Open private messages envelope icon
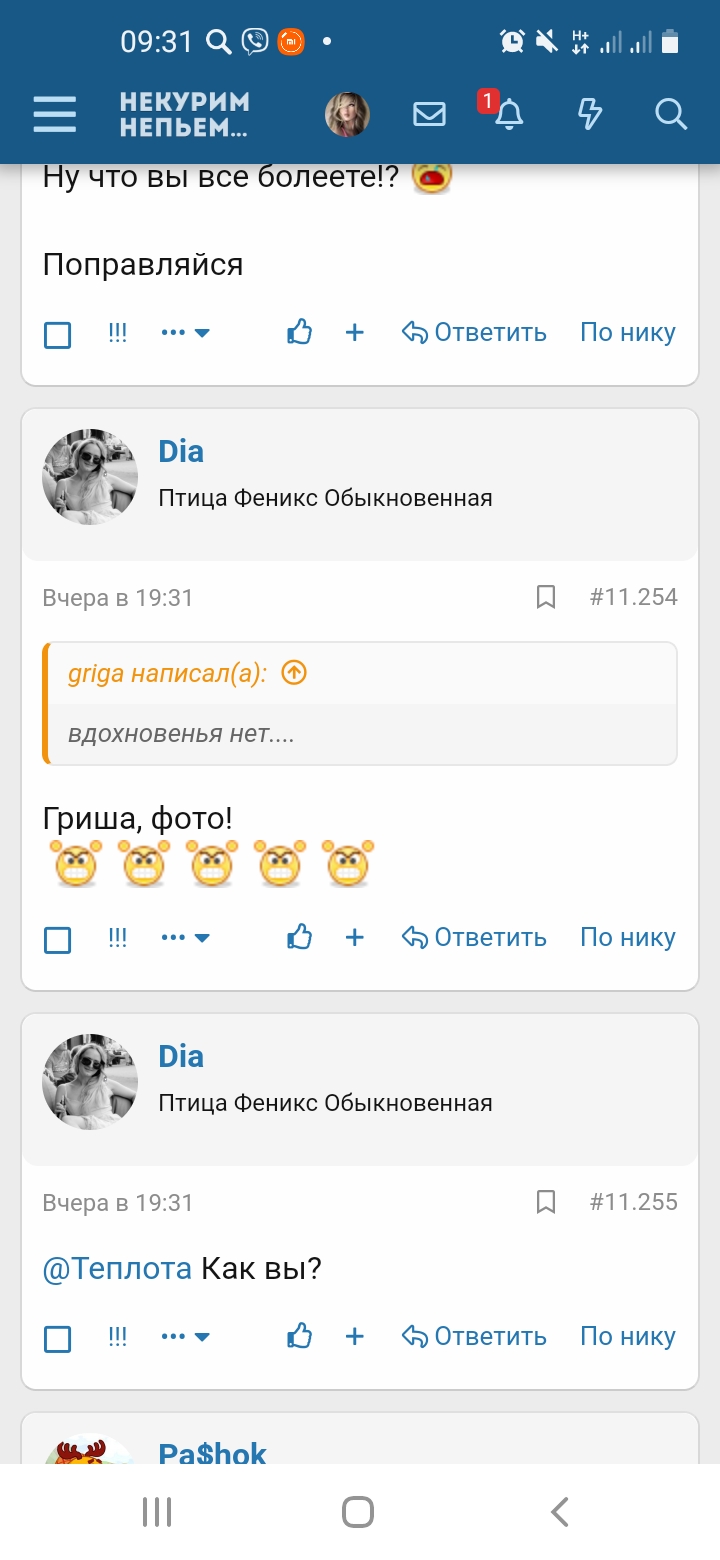The image size is (720, 1560). (429, 114)
